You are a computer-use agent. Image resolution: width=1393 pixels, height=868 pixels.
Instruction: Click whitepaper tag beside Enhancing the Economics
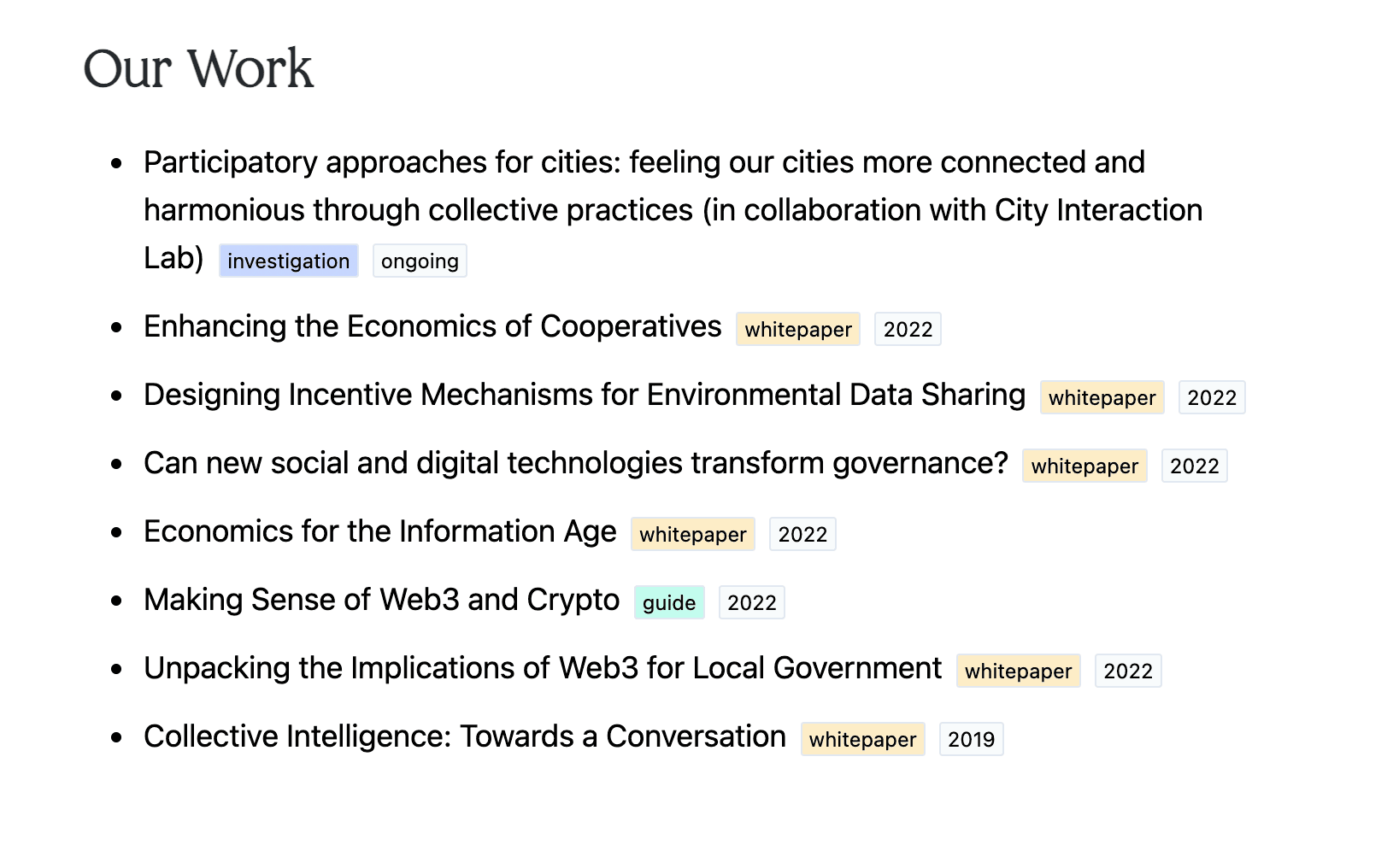tap(798, 330)
